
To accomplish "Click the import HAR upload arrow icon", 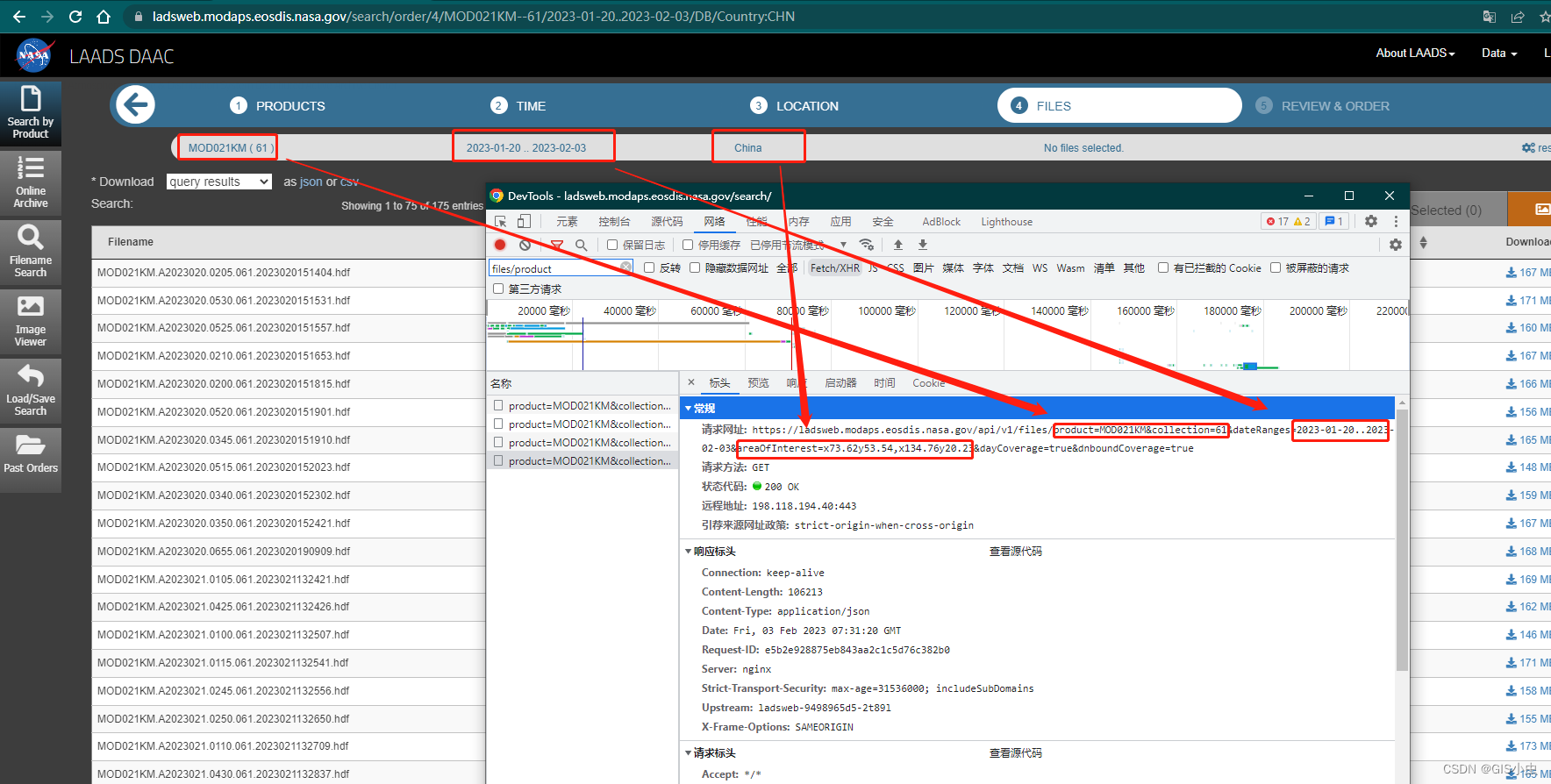I will coord(898,245).
